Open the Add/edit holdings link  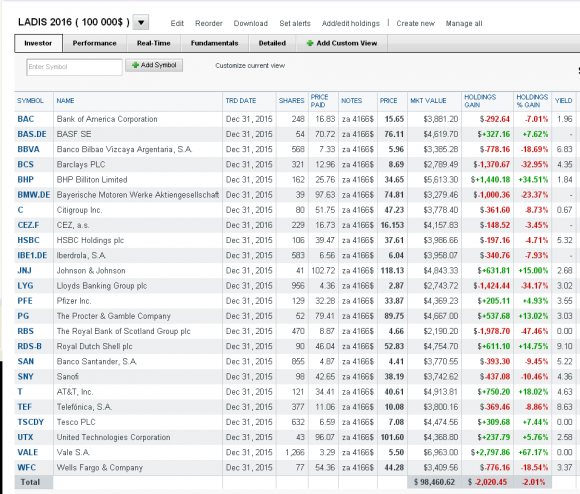(351, 23)
